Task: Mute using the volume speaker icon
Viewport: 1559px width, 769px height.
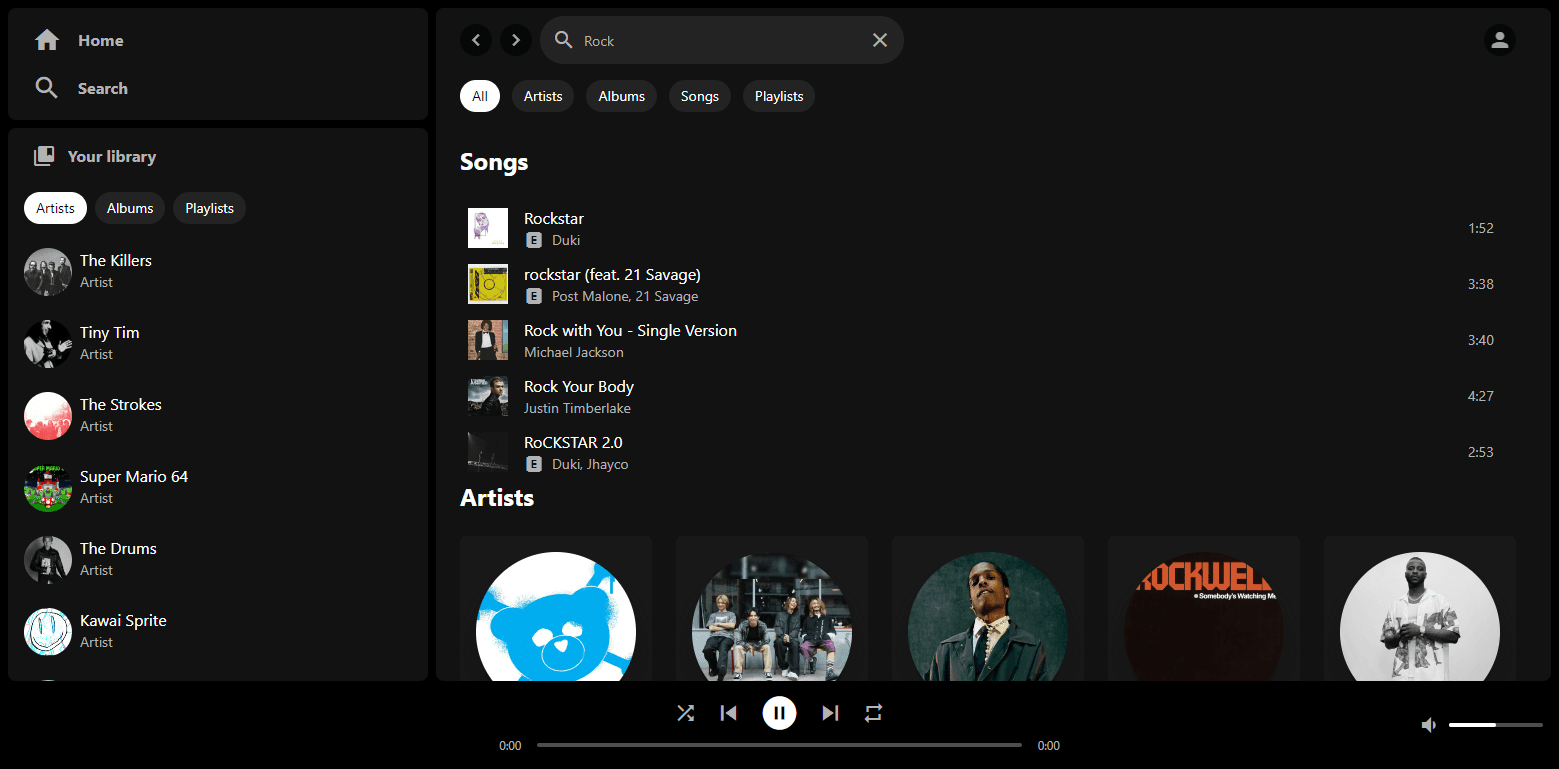Action: [1430, 725]
